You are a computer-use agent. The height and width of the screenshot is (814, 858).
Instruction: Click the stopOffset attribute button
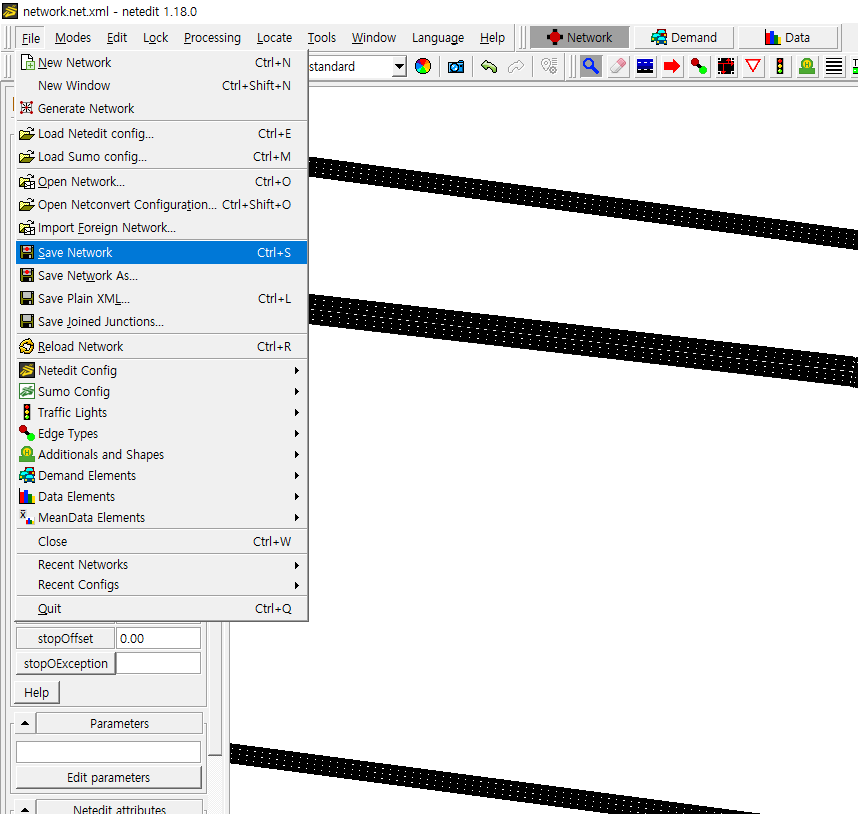[65, 638]
